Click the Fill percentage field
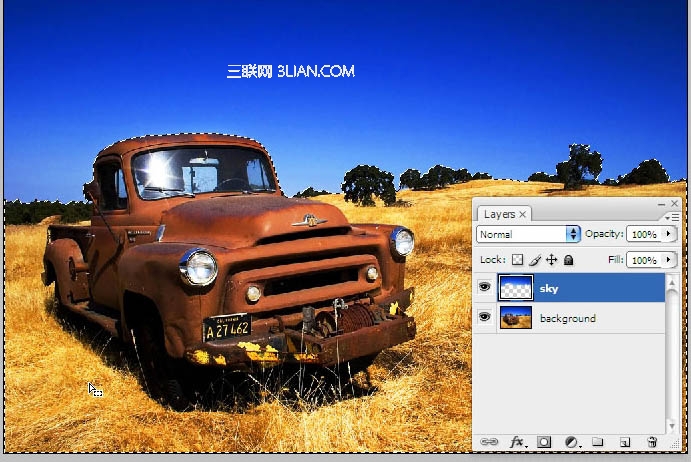The width and height of the screenshot is (691, 462). [645, 260]
